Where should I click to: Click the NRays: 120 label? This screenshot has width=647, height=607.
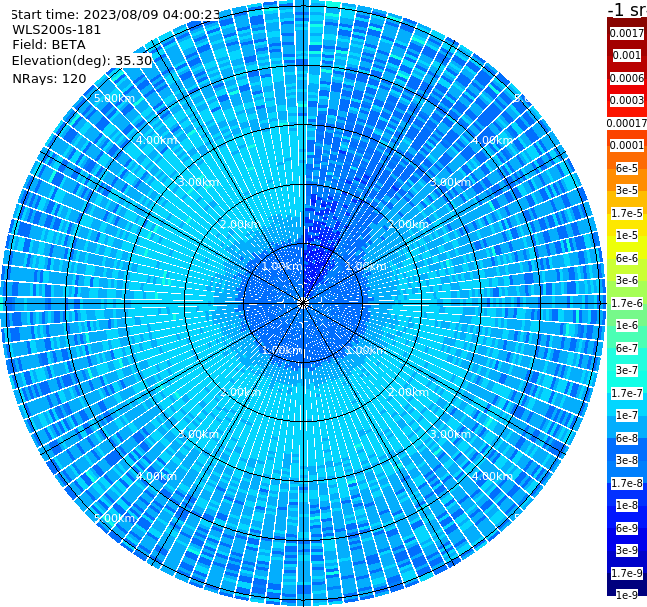point(49,78)
